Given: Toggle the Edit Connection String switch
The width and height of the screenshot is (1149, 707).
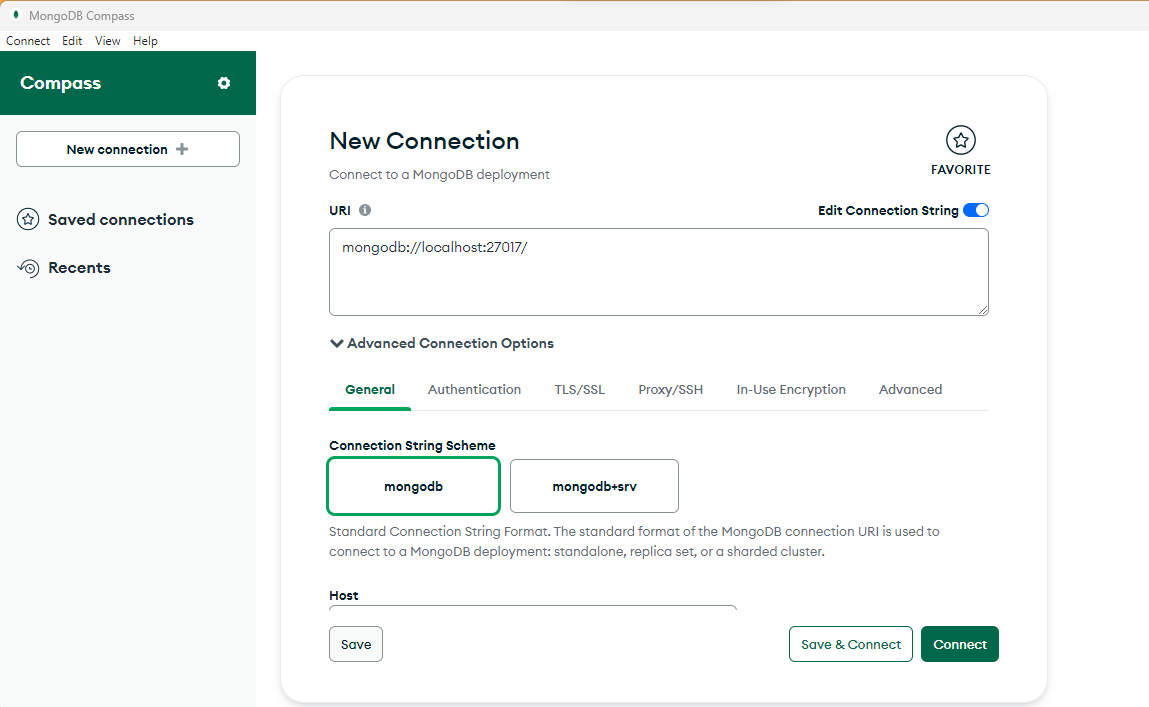Looking at the screenshot, I should coord(975,210).
